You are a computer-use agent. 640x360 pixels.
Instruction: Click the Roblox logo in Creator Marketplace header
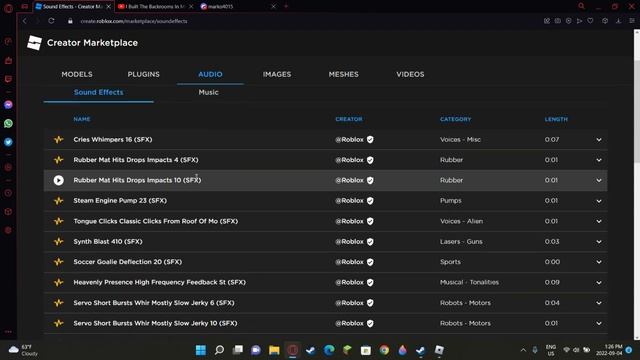click(34, 42)
